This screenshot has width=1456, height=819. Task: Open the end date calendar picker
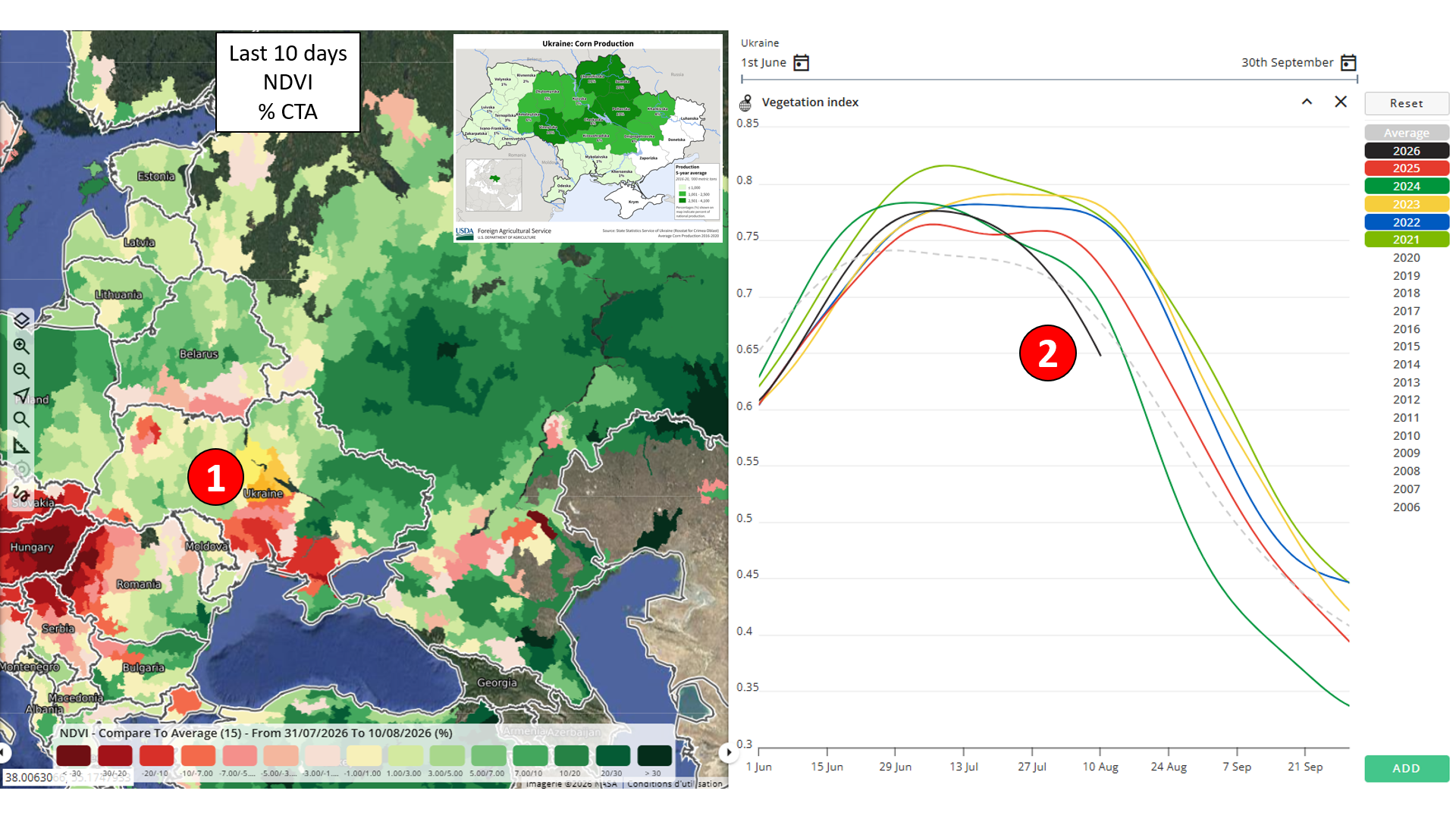pyautogui.click(x=1348, y=62)
